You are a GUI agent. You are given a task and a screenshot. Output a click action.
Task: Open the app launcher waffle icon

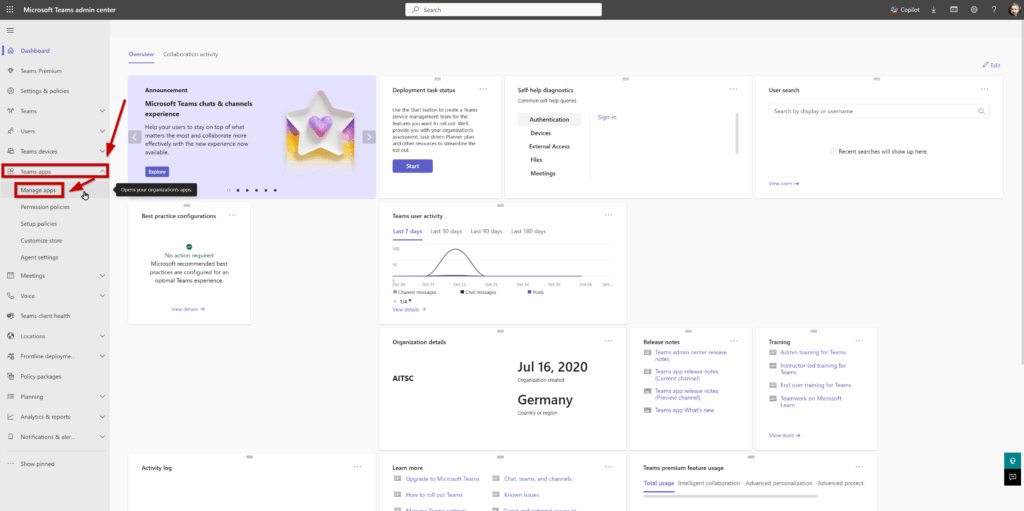(10, 9)
